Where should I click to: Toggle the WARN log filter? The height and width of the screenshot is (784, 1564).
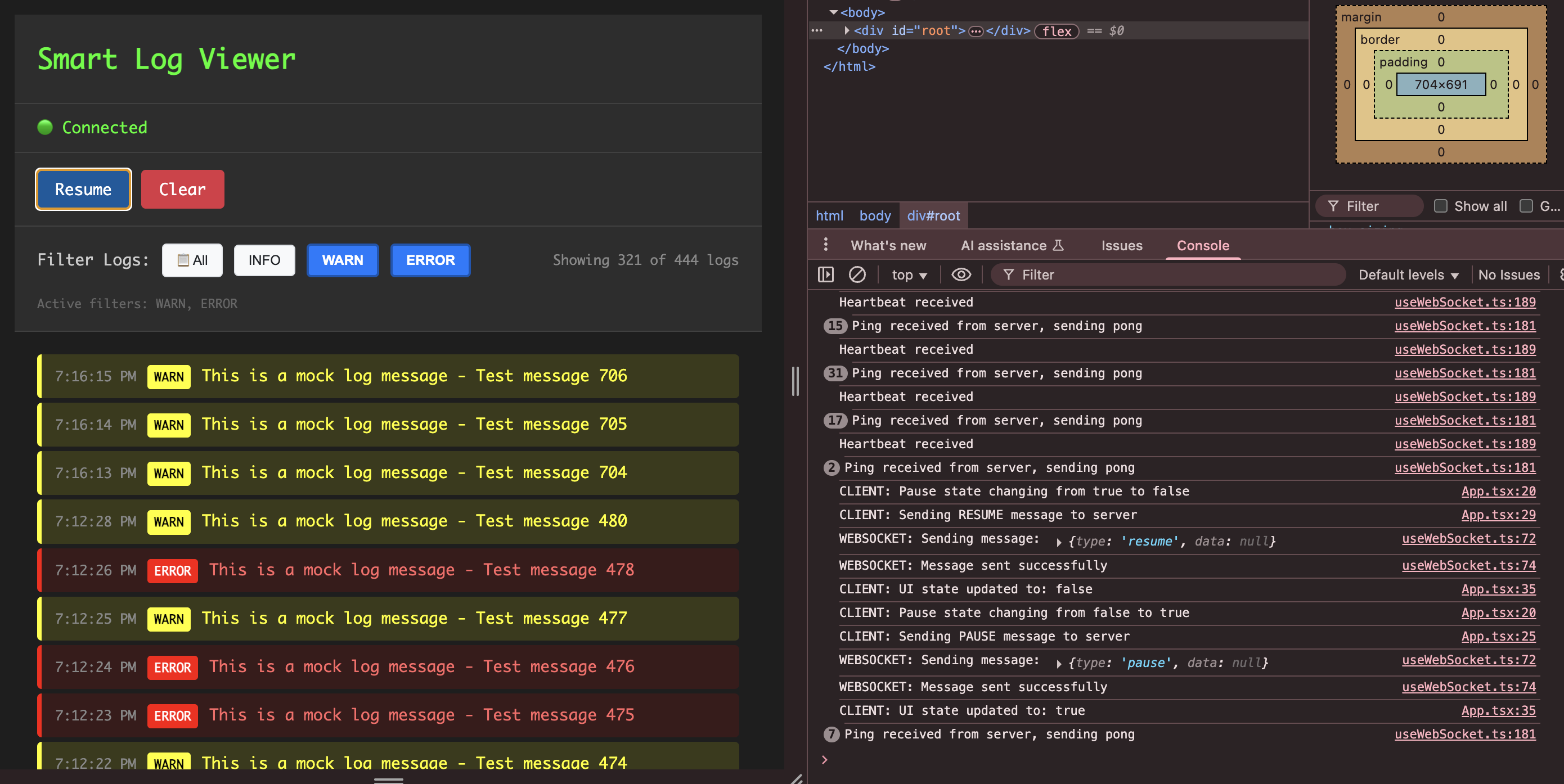point(343,260)
